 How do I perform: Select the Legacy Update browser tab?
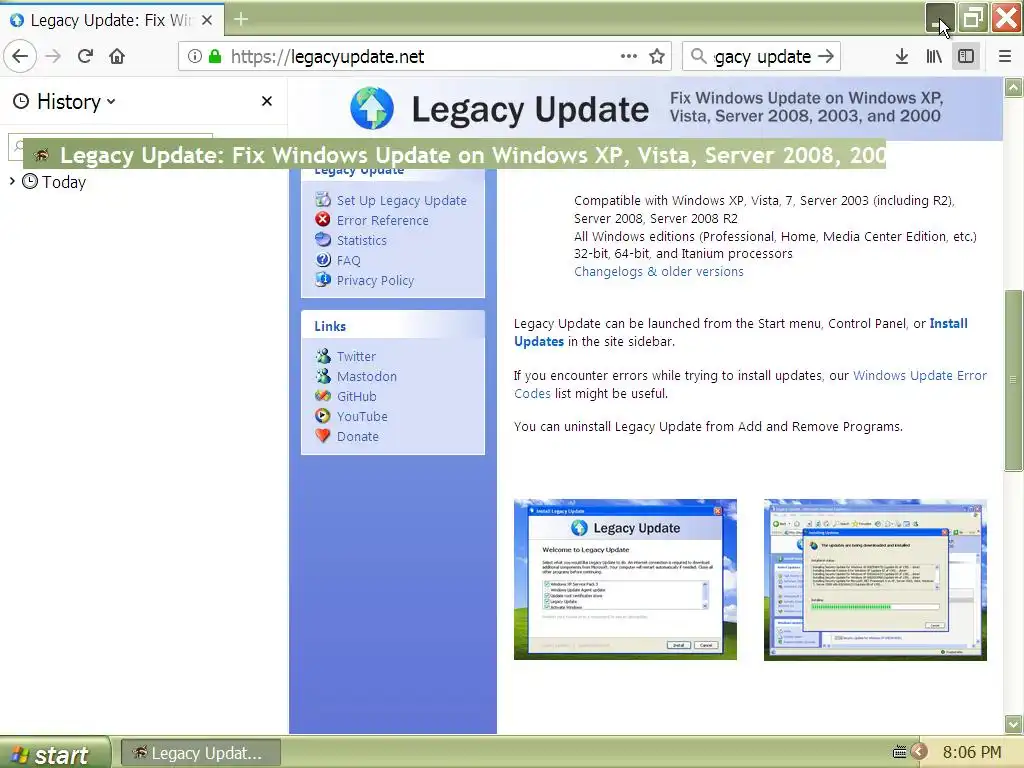112,20
